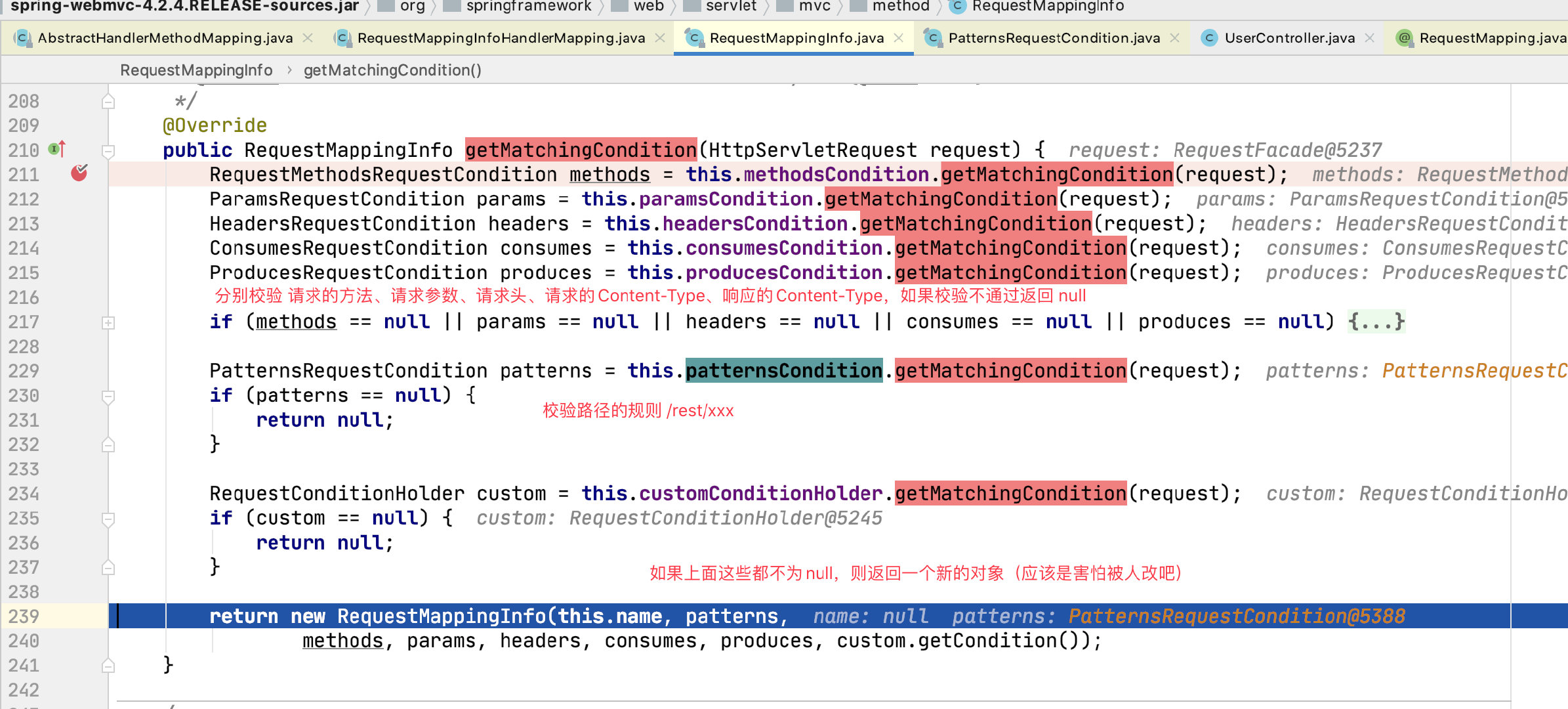Viewport: 1568px width, 709px height.
Task: Close the UserController.java tab
Action: point(1370,38)
